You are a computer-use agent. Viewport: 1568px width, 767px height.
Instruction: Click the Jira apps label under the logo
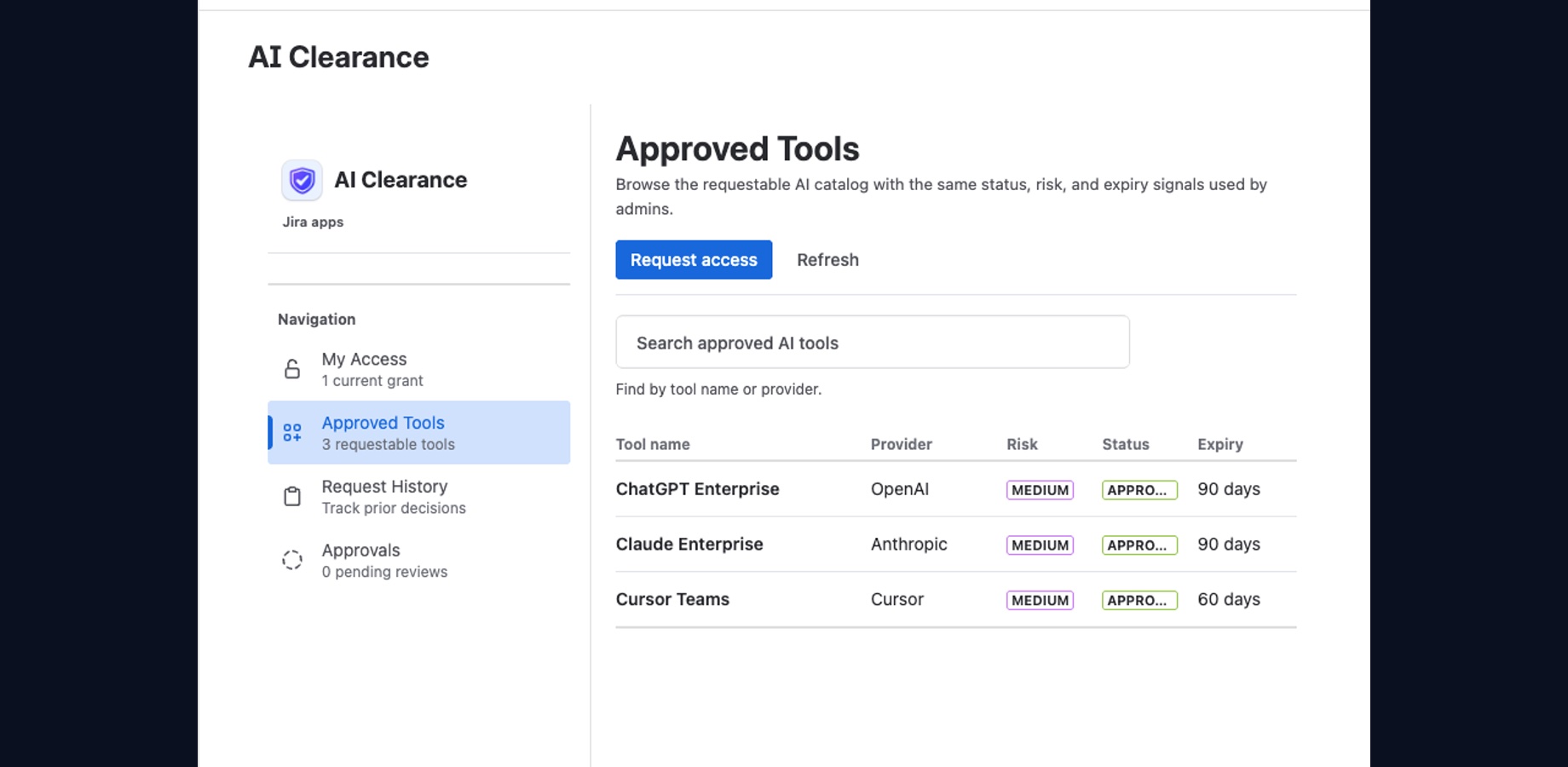(313, 222)
